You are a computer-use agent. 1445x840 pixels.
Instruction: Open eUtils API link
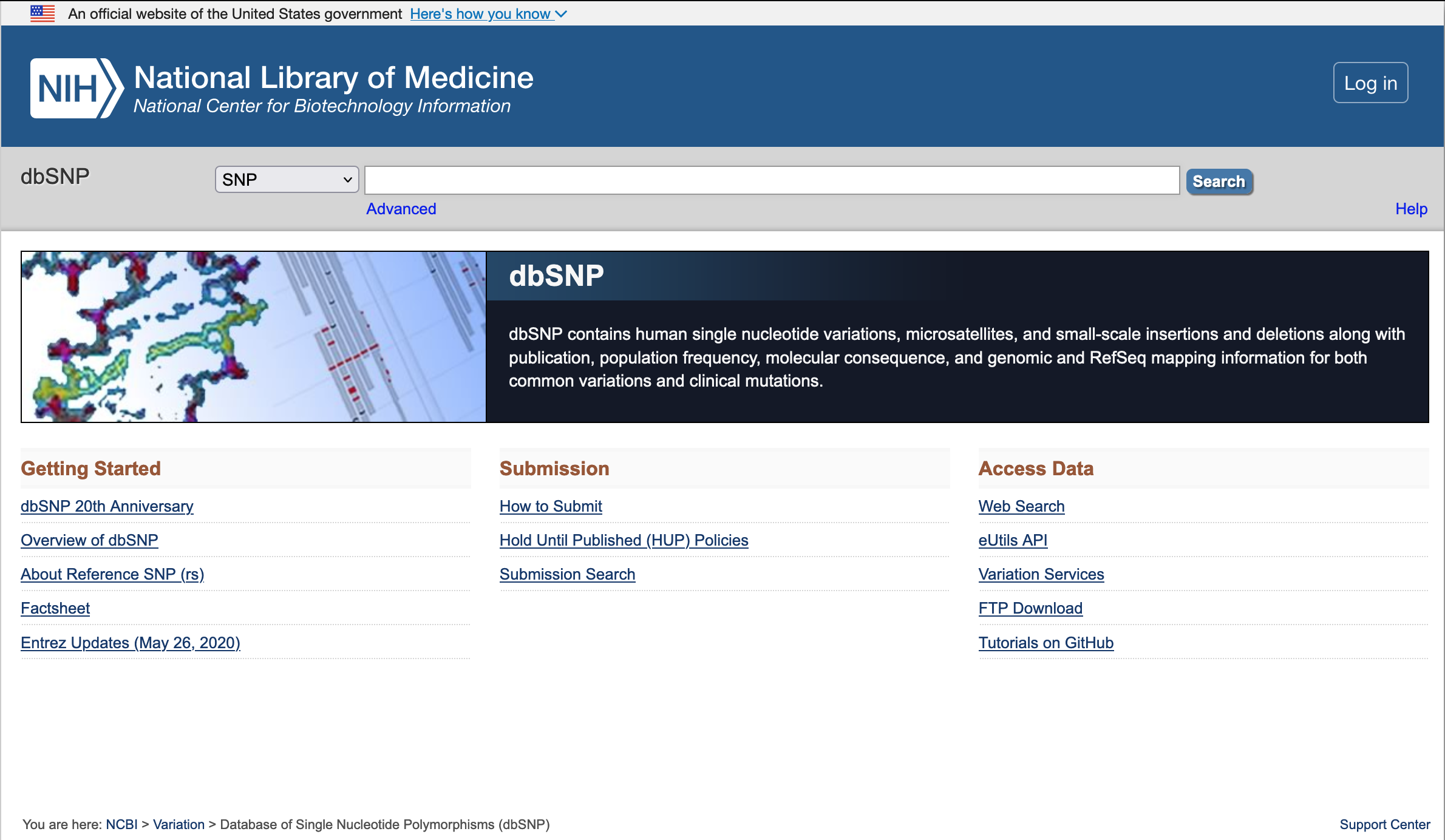click(x=1013, y=540)
